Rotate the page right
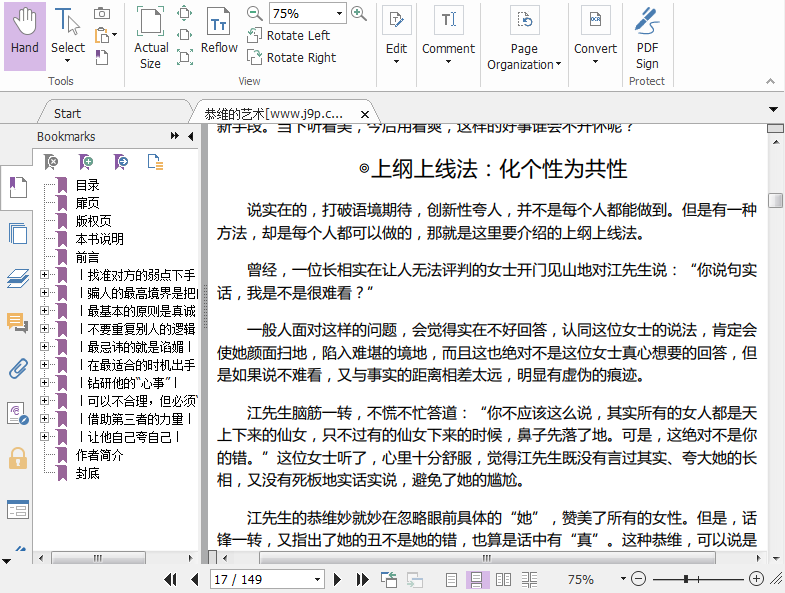This screenshot has width=785, height=593. point(292,58)
